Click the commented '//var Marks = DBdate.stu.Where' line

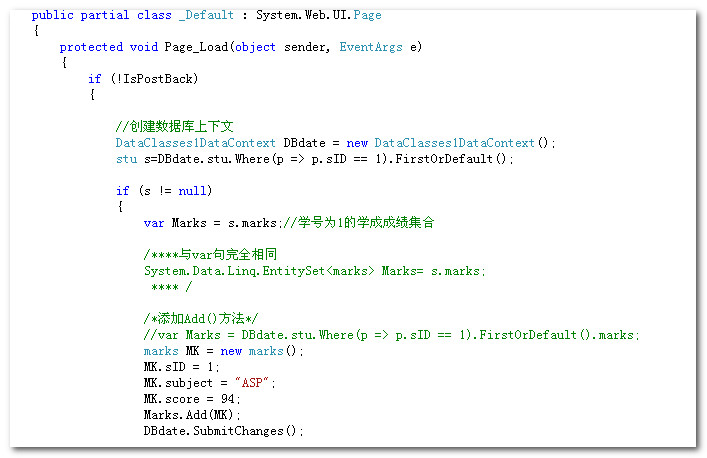coord(391,335)
